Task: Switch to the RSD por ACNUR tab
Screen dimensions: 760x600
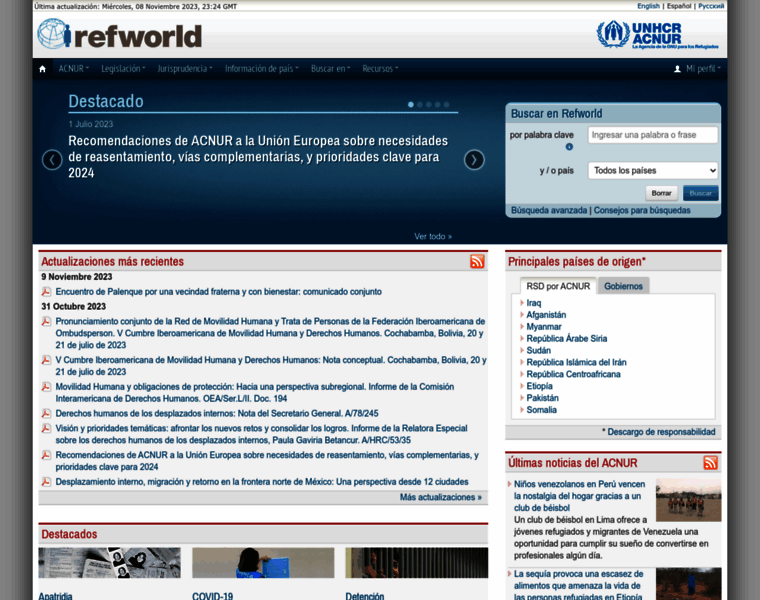Action: 558,286
